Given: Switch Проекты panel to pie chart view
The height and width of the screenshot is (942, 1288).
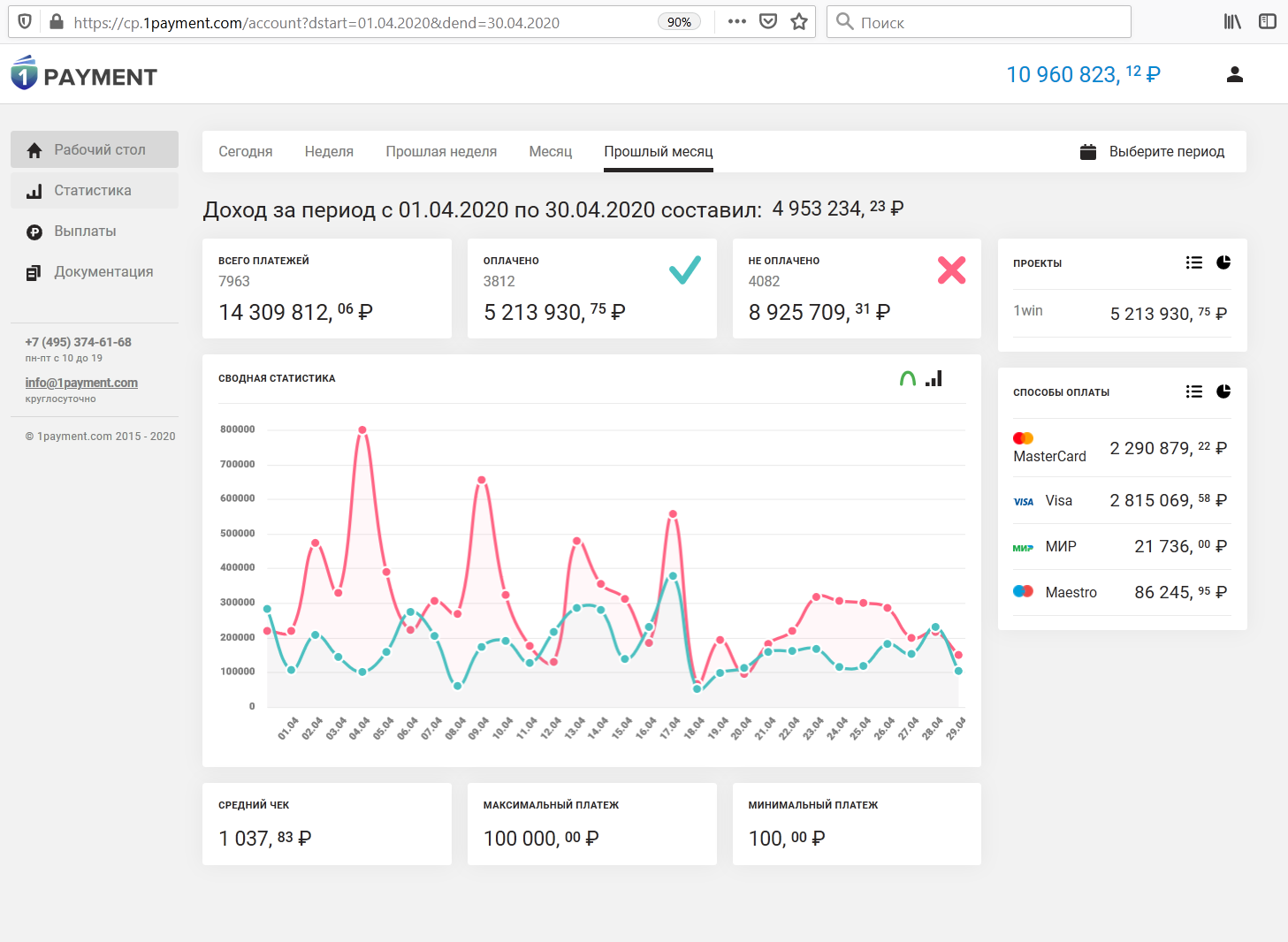Looking at the screenshot, I should tap(1223, 262).
